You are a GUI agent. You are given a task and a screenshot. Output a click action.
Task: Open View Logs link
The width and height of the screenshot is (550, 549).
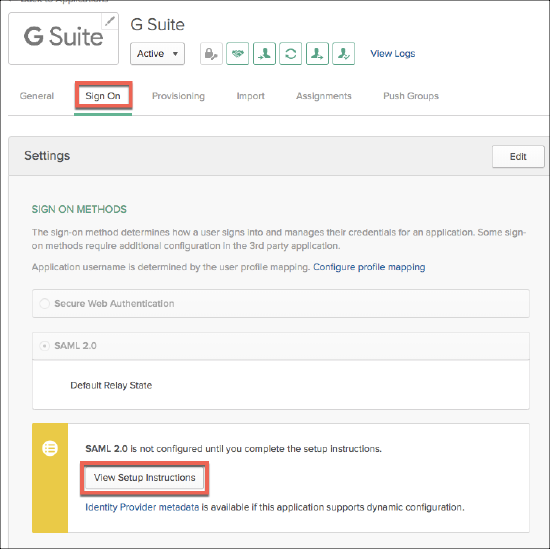tap(393, 54)
